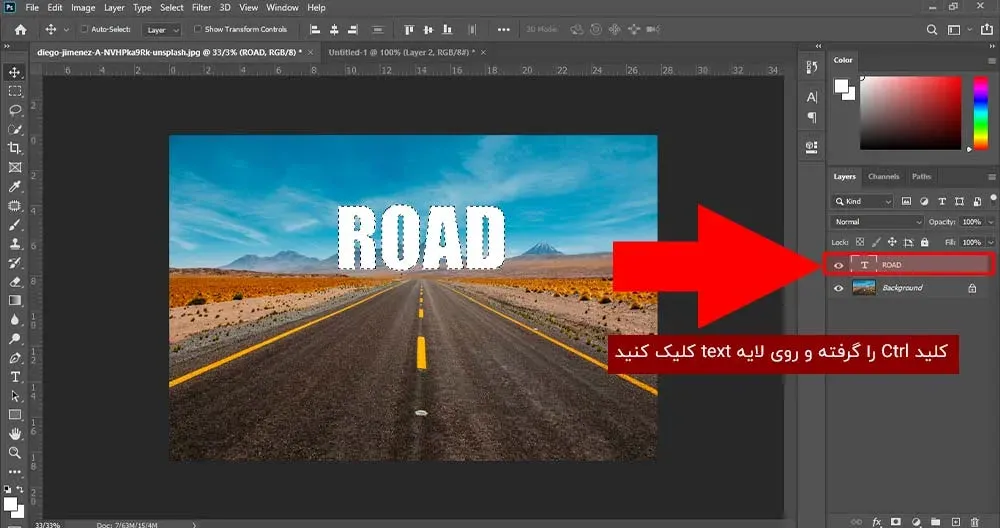This screenshot has width=1000, height=528.
Task: Open the Color panel menu
Action: [x=992, y=61]
